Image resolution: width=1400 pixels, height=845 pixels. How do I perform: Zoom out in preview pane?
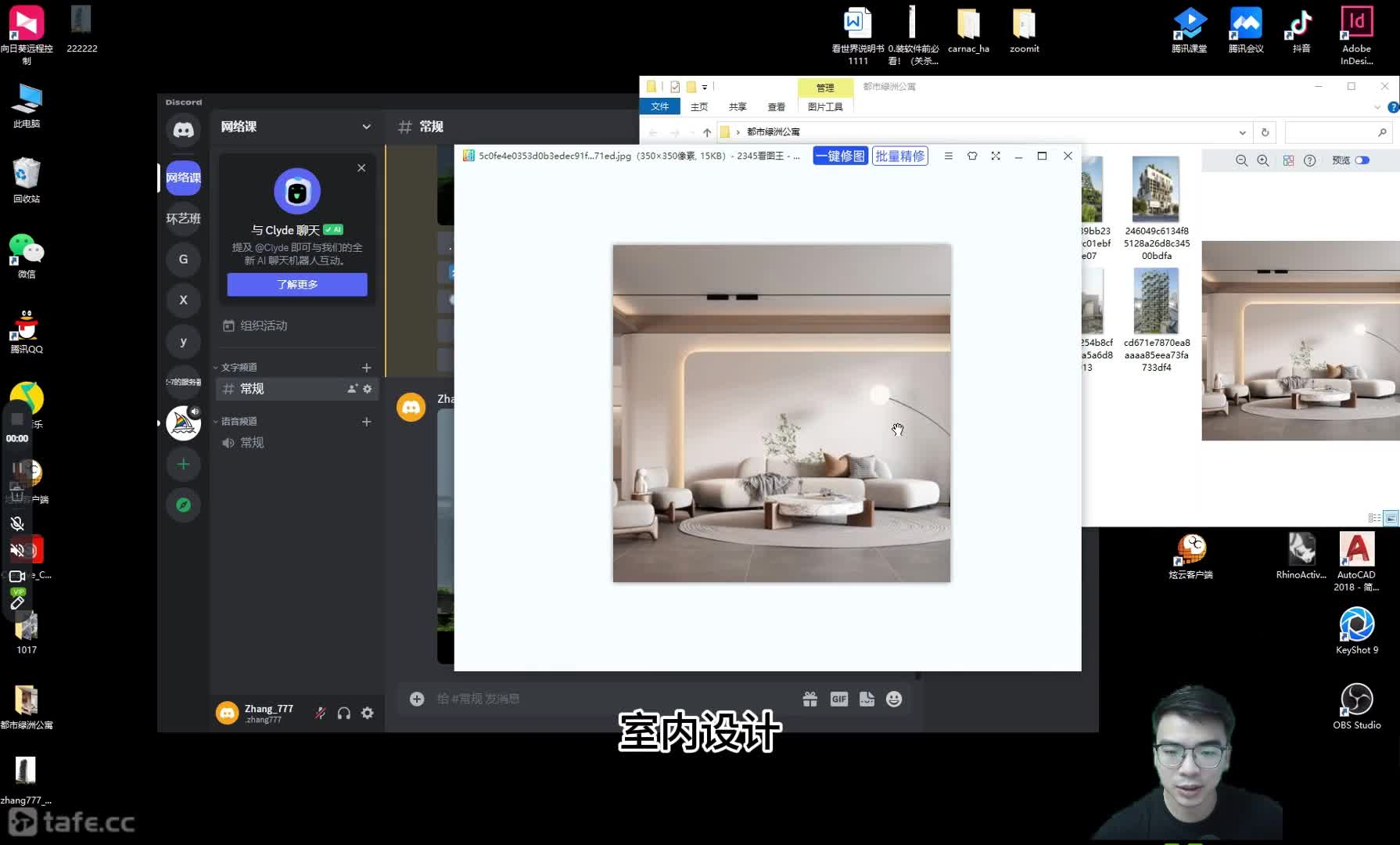click(1241, 160)
